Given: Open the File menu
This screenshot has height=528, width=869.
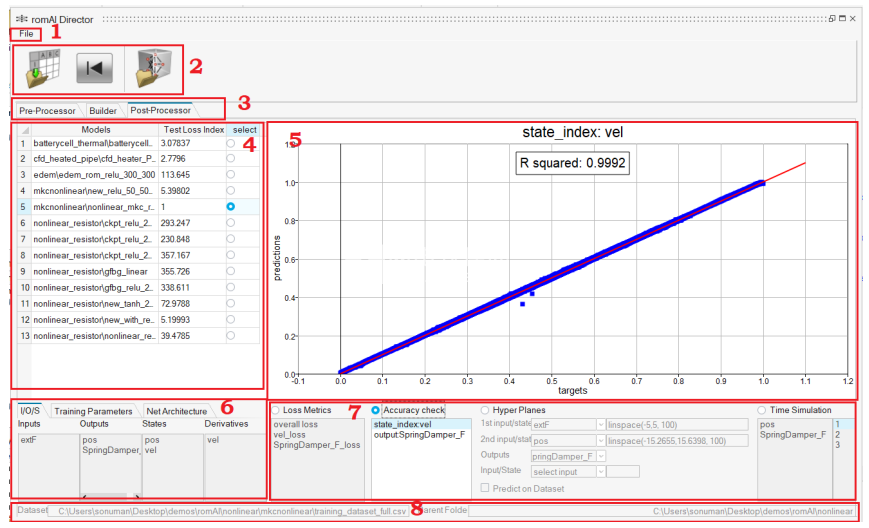Looking at the screenshot, I should click(x=26, y=34).
